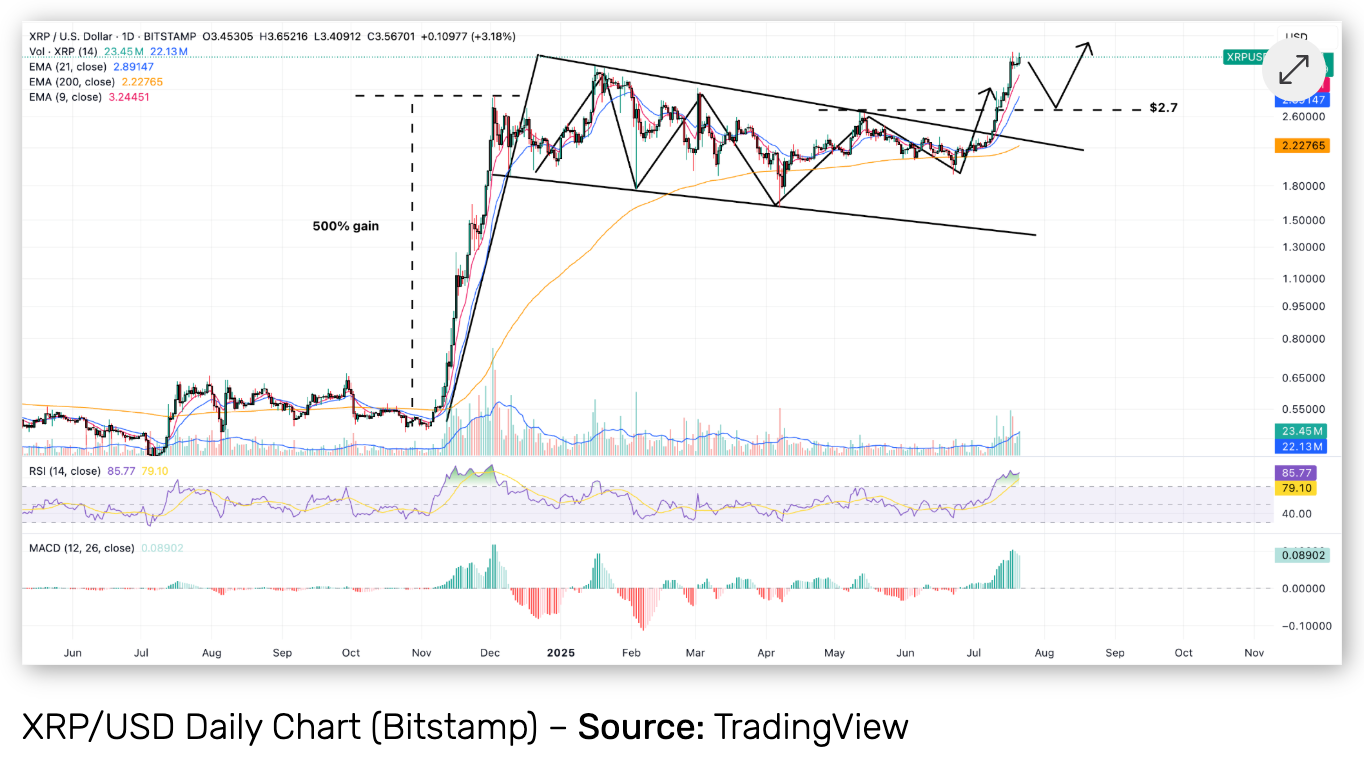Click the green 23.45M volume tag
This screenshot has width=1364, height=764.
pos(1300,431)
